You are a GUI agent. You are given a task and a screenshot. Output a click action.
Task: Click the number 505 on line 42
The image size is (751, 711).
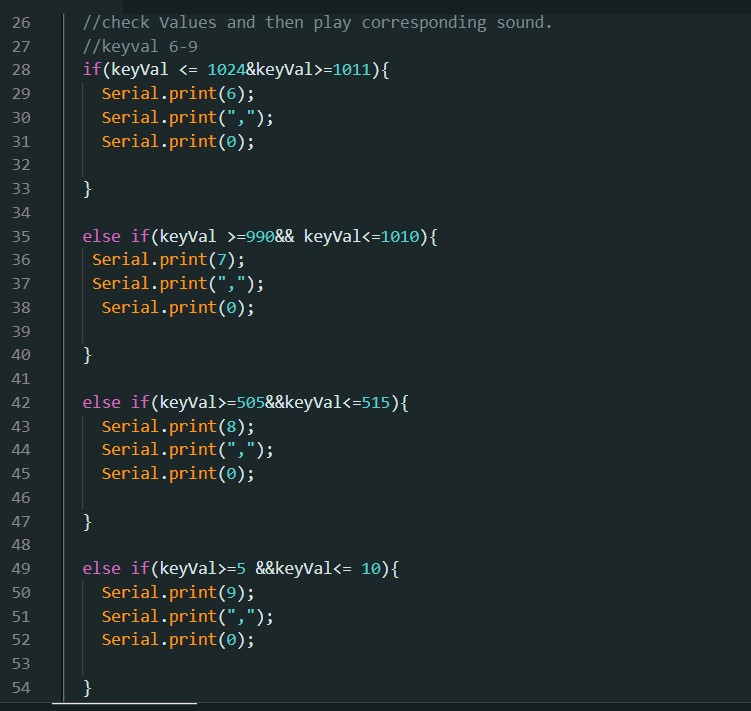(250, 402)
